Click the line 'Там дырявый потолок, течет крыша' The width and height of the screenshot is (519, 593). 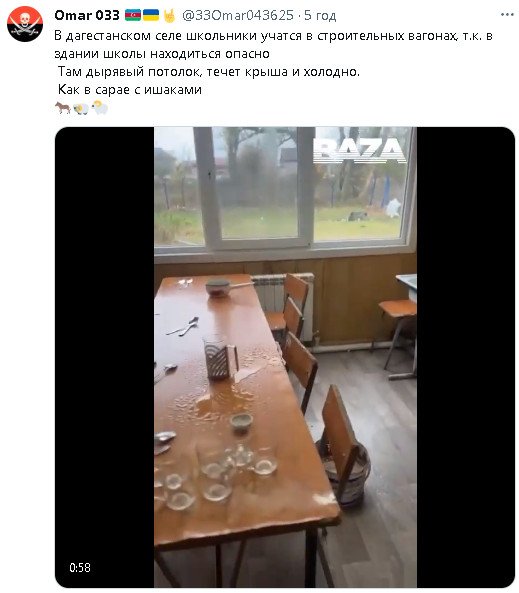click(x=209, y=72)
